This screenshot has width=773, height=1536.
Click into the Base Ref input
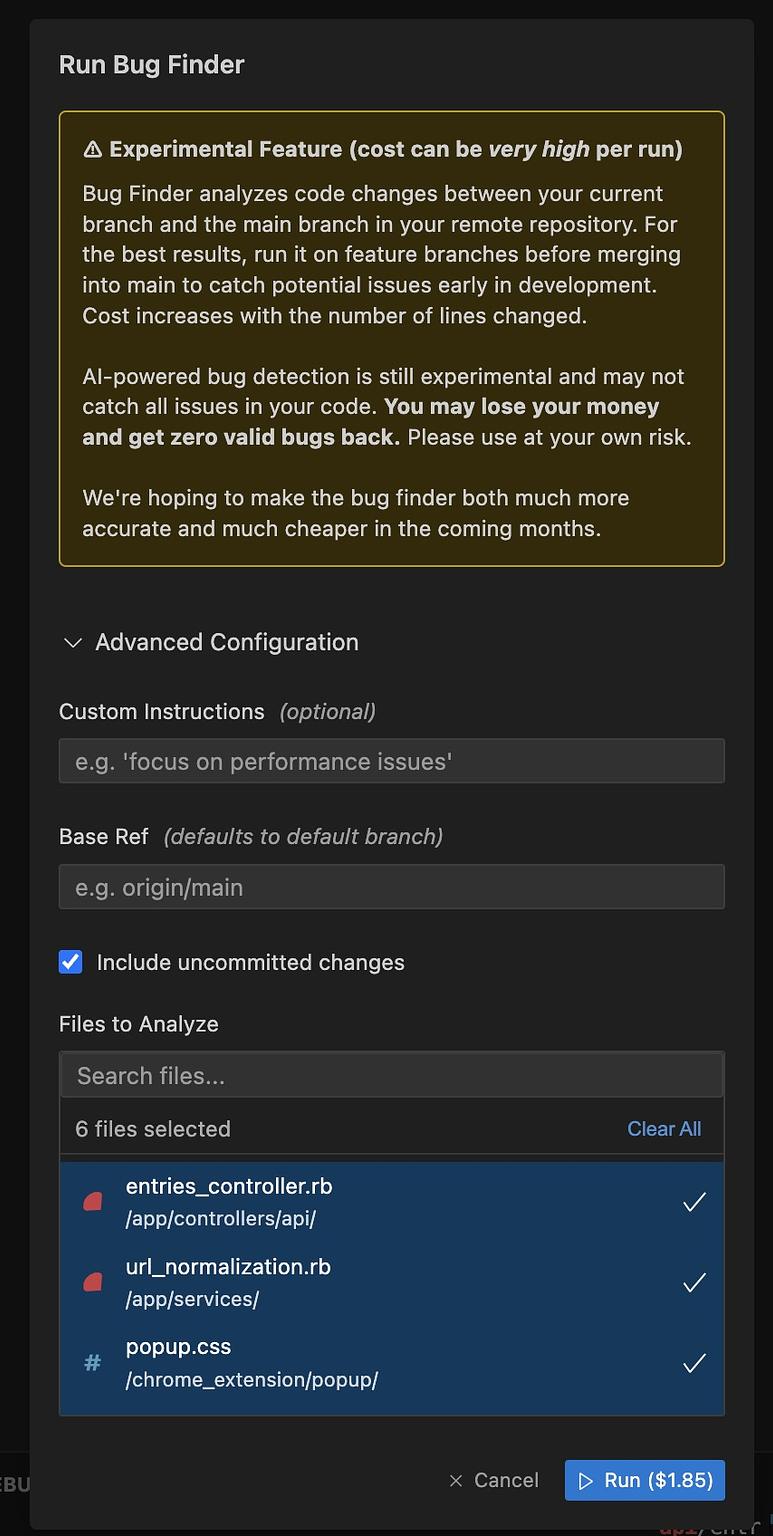(x=391, y=887)
